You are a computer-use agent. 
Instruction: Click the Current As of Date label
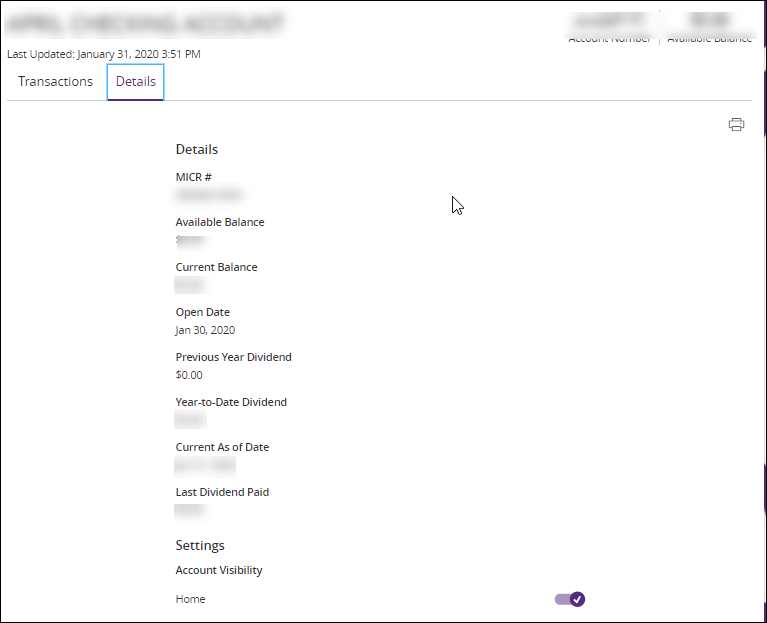coord(222,447)
